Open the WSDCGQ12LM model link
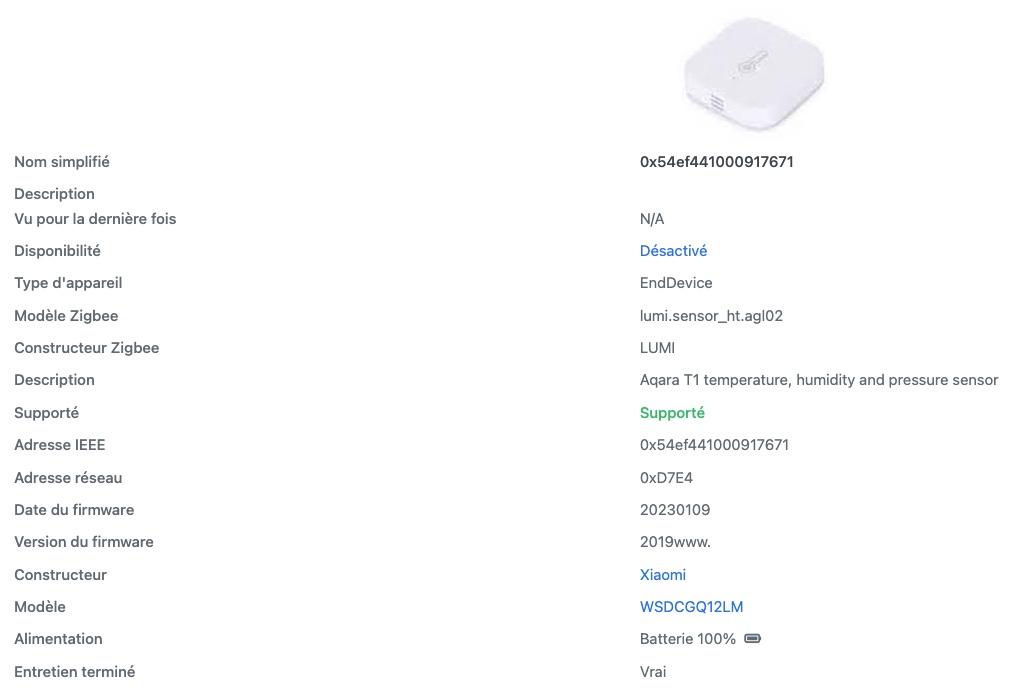1034x694 pixels. click(x=691, y=607)
